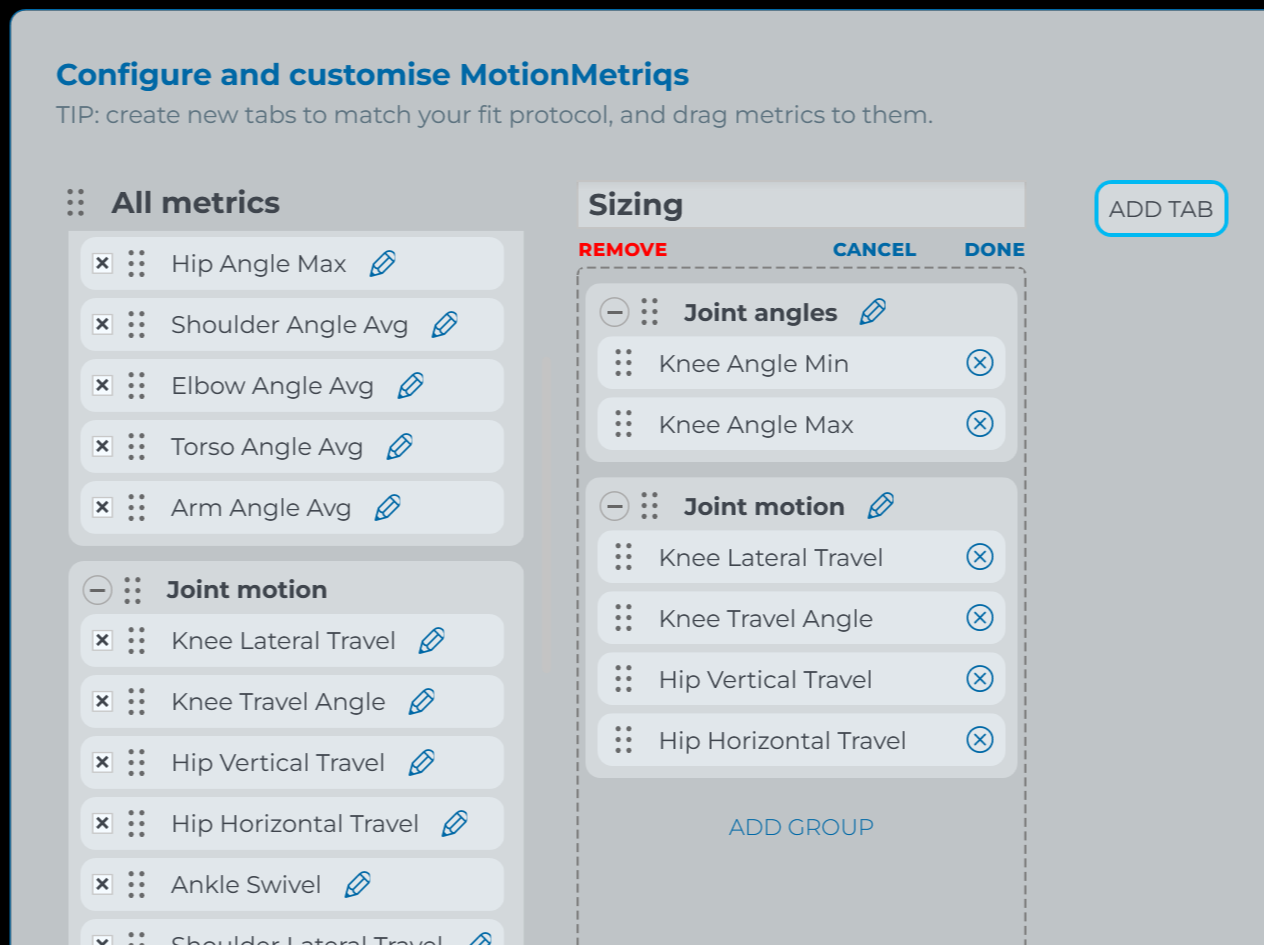Uncheck the Ankle Swivel checkbox

coord(102,885)
